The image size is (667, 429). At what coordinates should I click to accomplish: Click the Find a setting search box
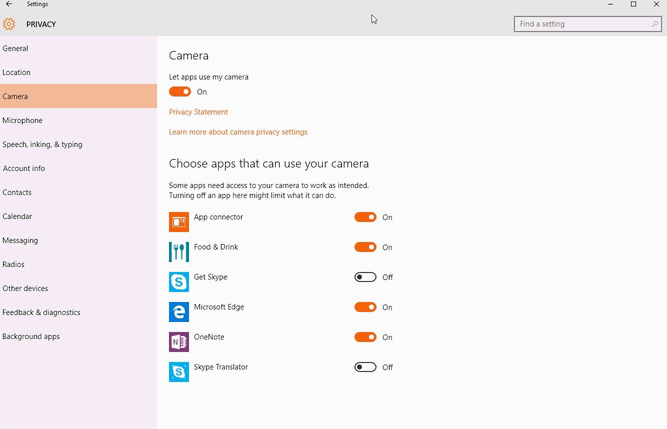coord(587,24)
